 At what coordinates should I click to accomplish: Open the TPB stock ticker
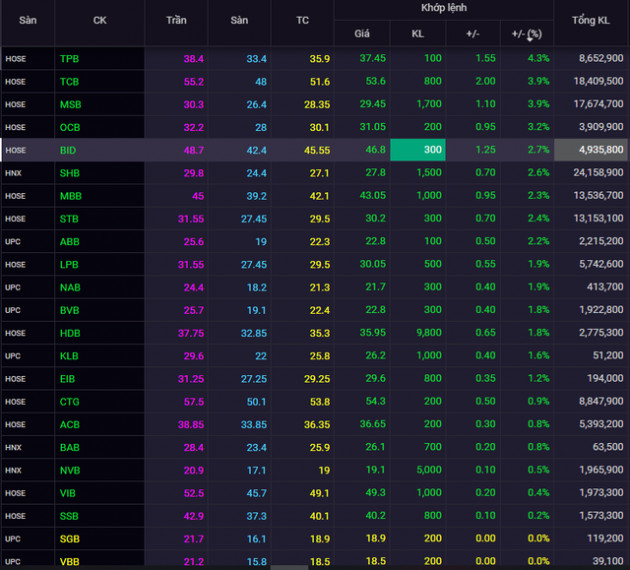pyautogui.click(x=70, y=59)
